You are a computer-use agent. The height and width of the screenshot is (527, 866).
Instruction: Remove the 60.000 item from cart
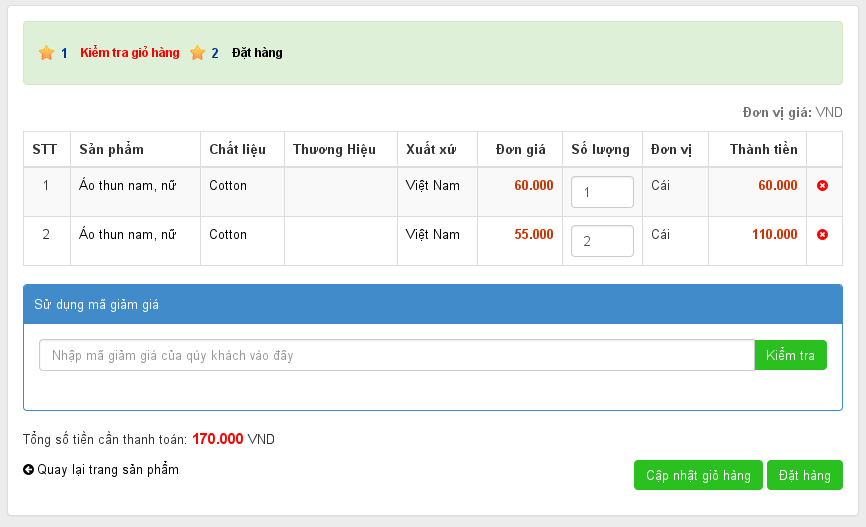click(822, 186)
